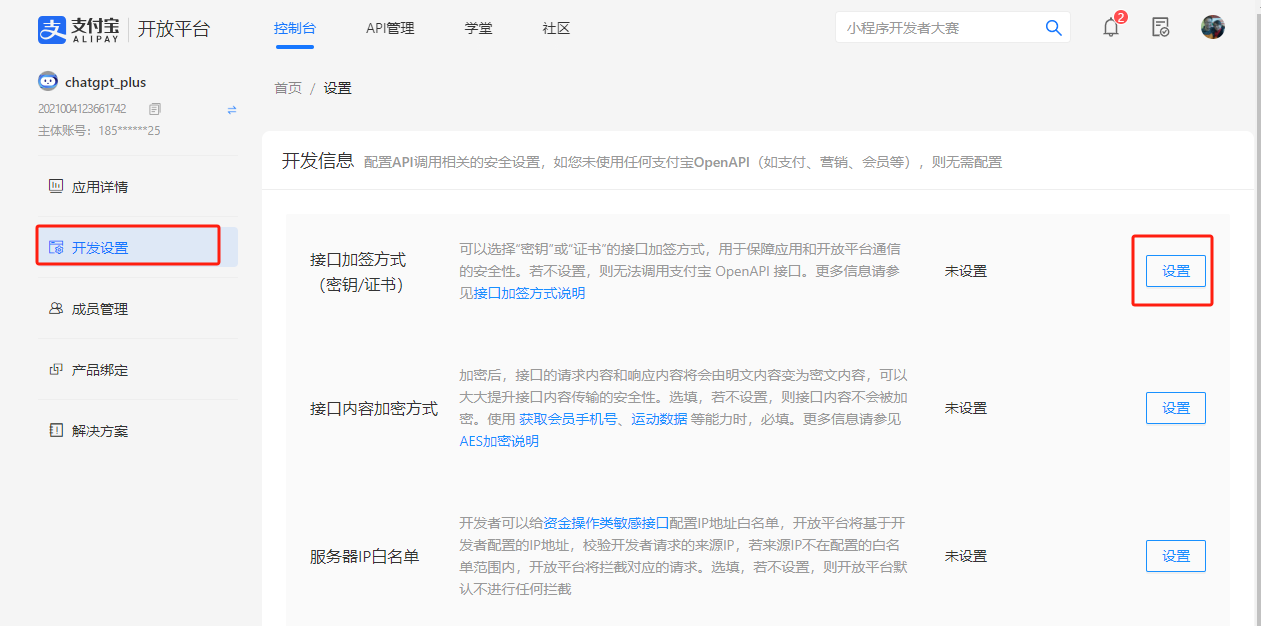Viewport: 1261px width, 626px height.
Task: Go to the 社区 community section
Action: [556, 28]
